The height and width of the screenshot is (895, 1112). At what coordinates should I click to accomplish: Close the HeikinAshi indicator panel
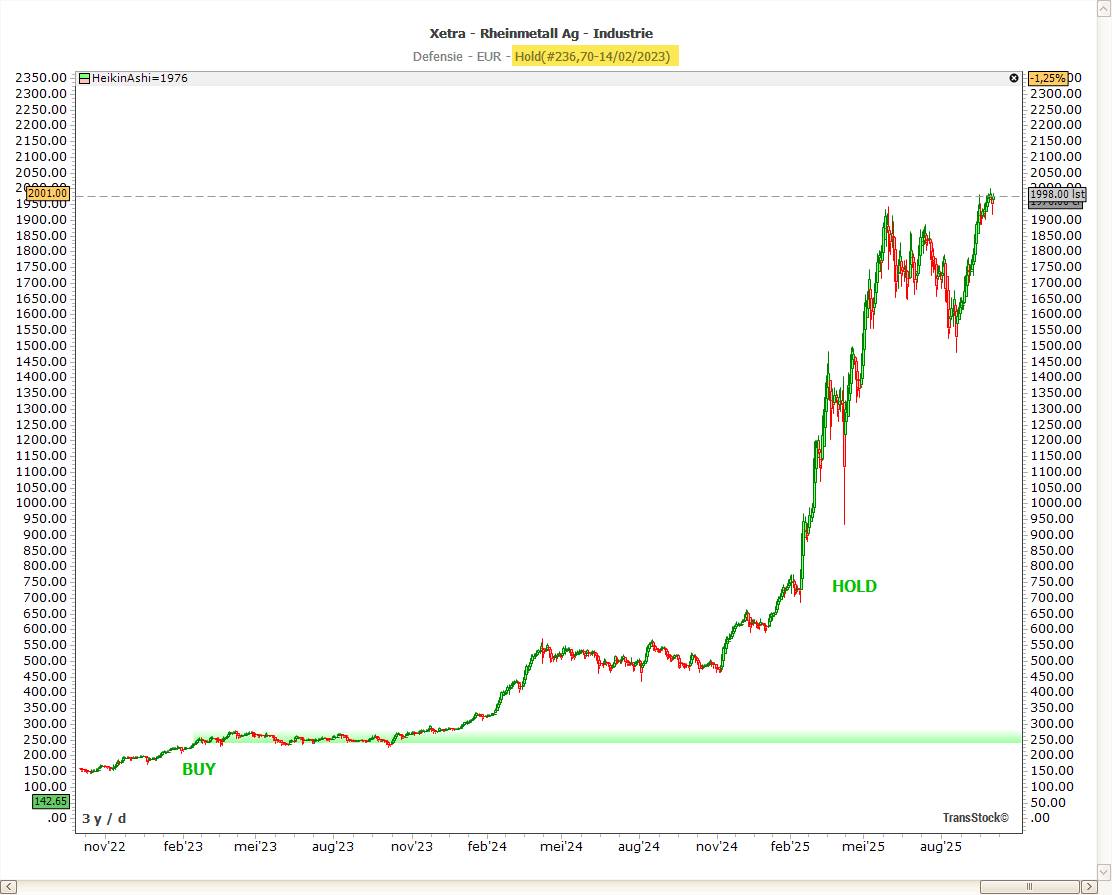[1013, 78]
